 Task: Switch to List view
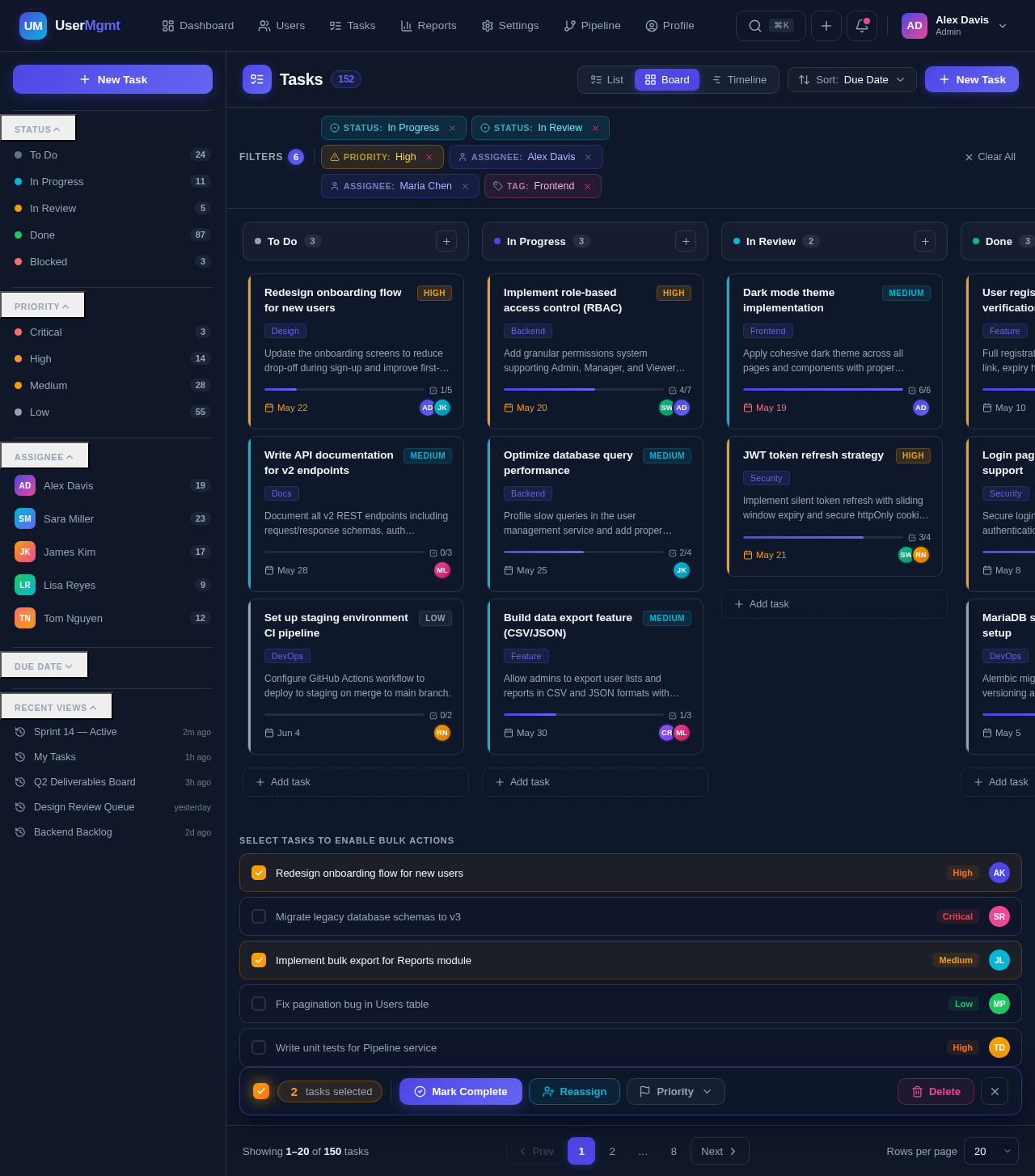[x=607, y=79]
